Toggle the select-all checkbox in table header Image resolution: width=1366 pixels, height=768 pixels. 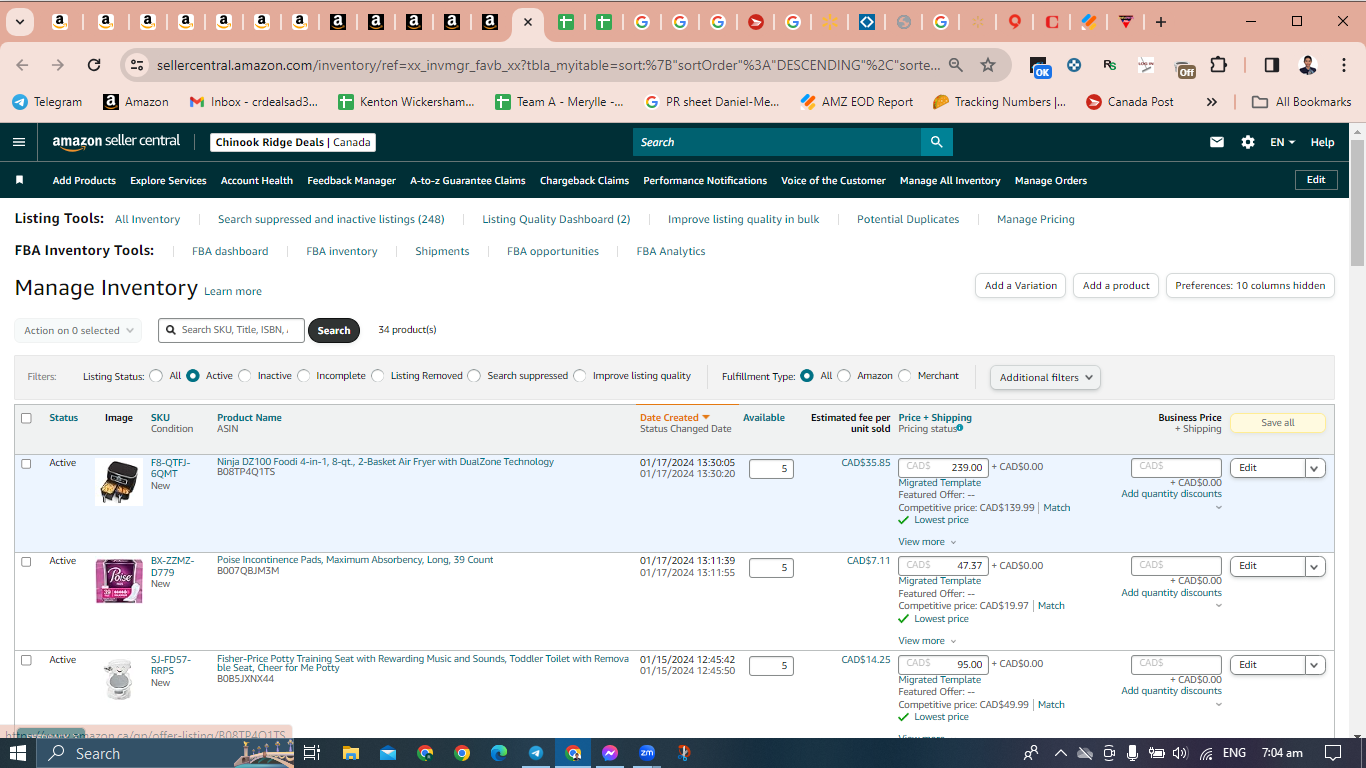pos(26,418)
